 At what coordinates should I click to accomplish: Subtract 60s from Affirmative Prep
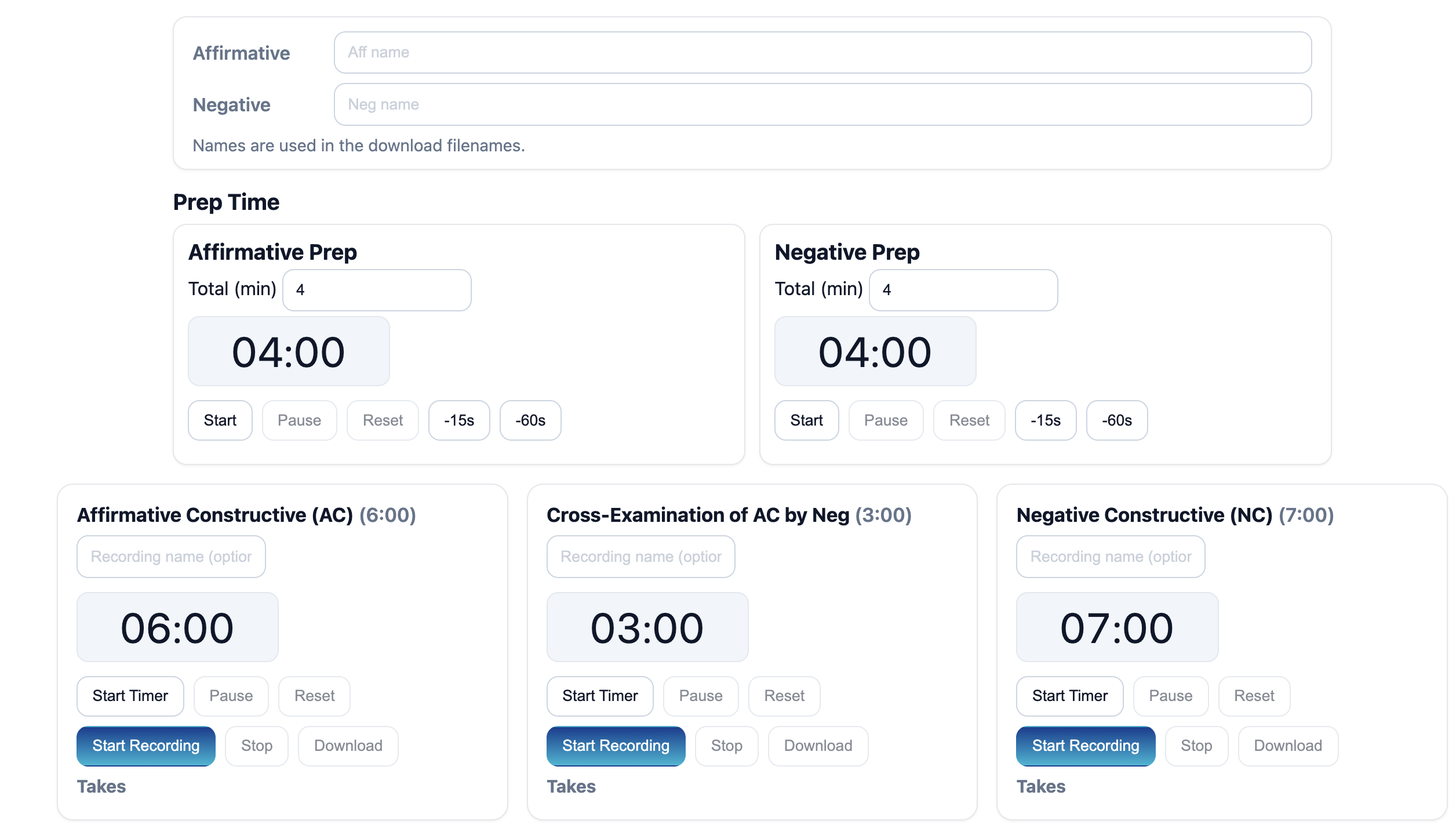(530, 420)
